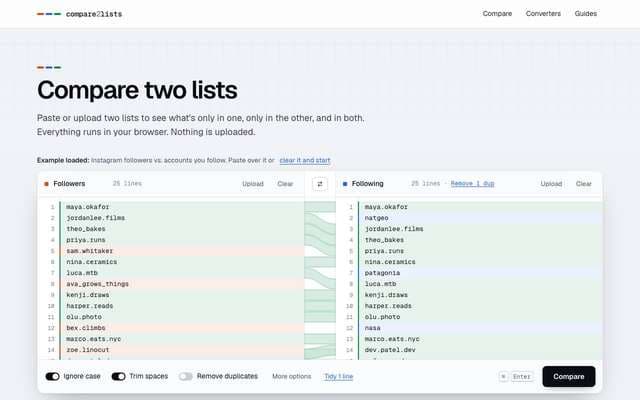Expand More options
The image size is (640, 400).
291,376
